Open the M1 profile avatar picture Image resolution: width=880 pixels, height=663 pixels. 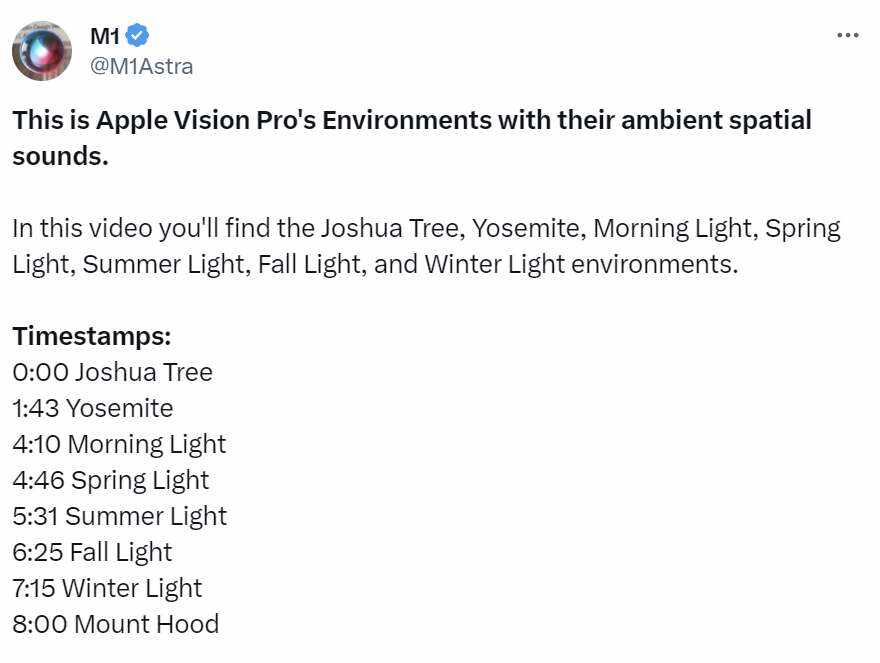tap(42, 51)
